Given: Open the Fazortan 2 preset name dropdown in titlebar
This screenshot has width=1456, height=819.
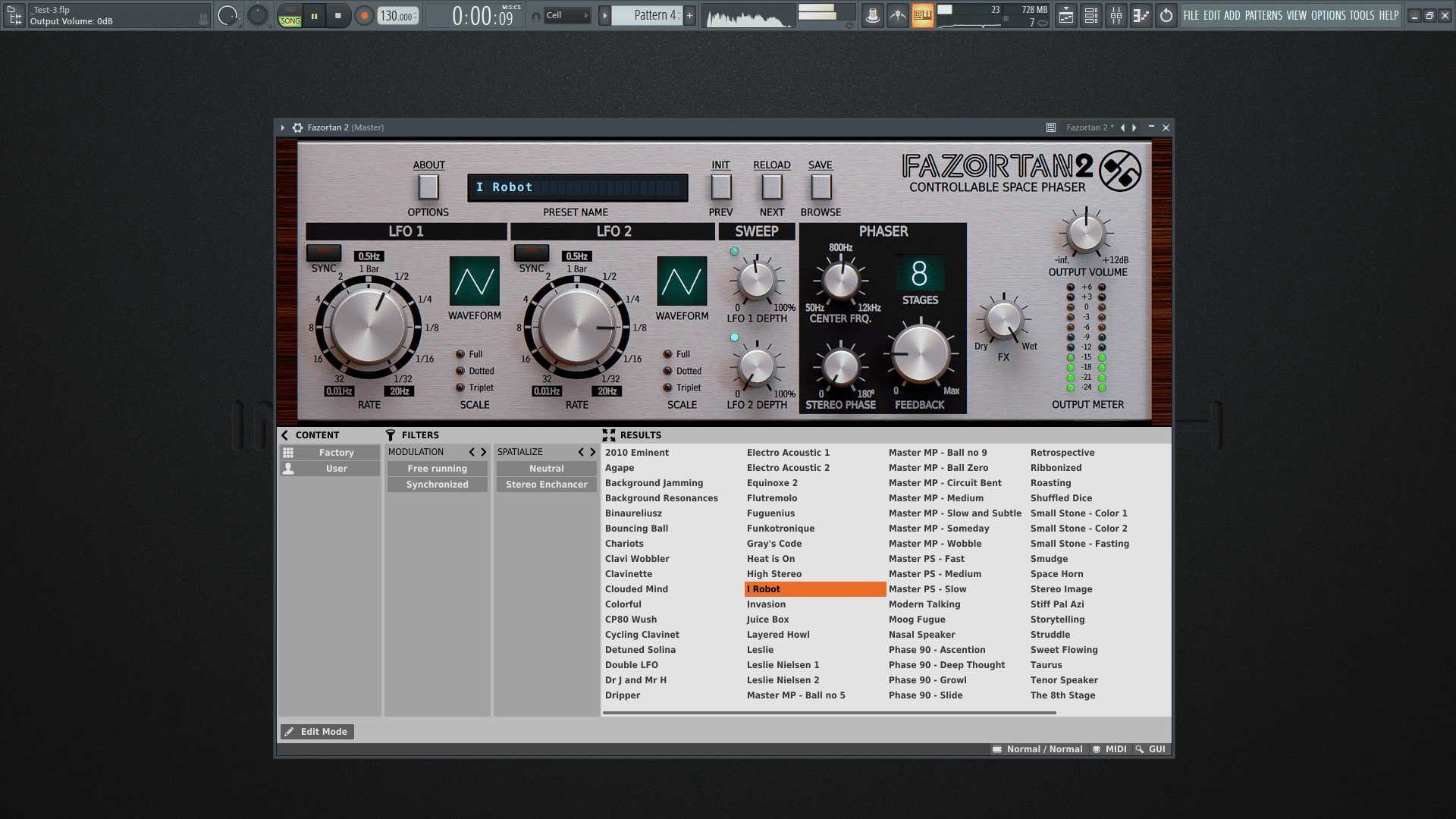Looking at the screenshot, I should [1090, 127].
